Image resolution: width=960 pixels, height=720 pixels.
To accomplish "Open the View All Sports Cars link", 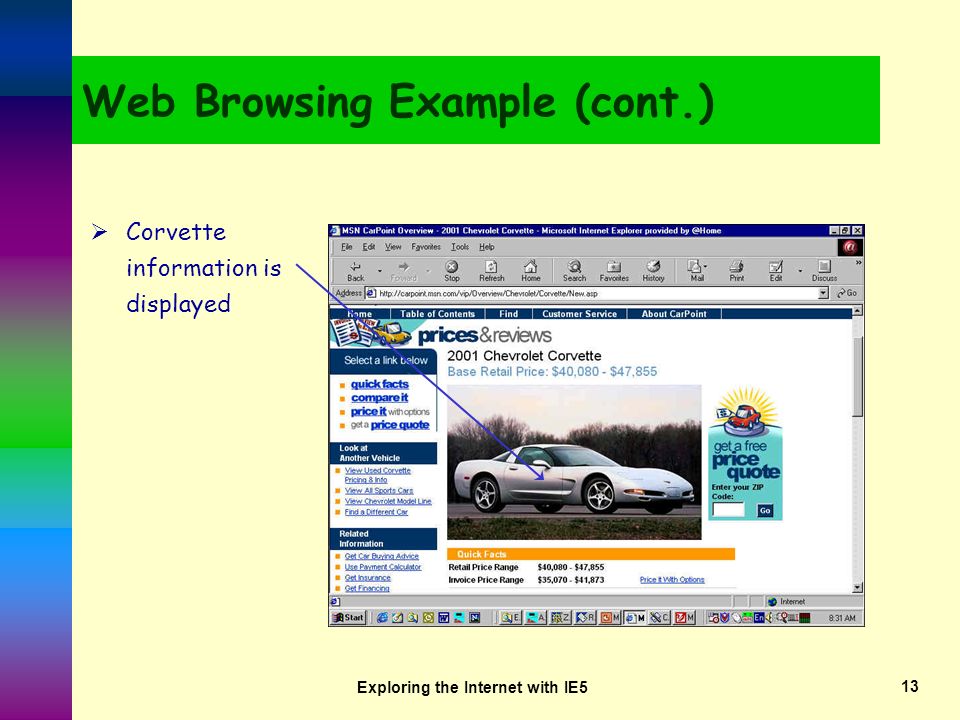I will (x=379, y=490).
